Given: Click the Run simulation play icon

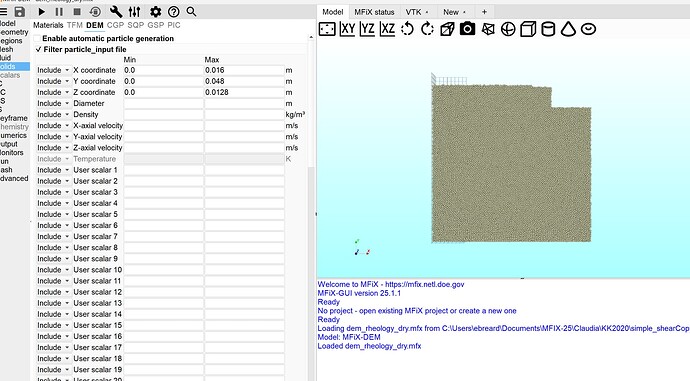Looking at the screenshot, I should tap(41, 12).
